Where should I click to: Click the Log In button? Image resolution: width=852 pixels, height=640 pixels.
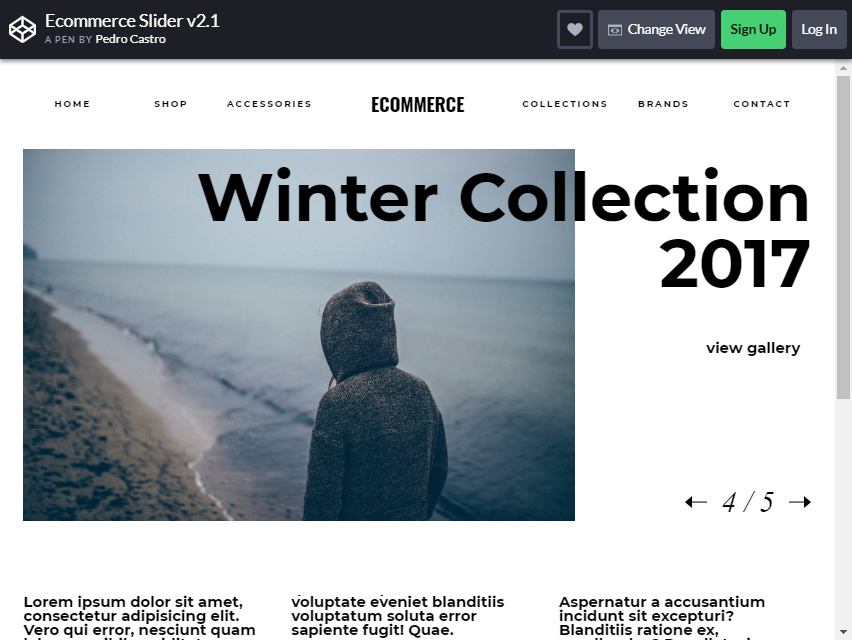[x=819, y=29]
